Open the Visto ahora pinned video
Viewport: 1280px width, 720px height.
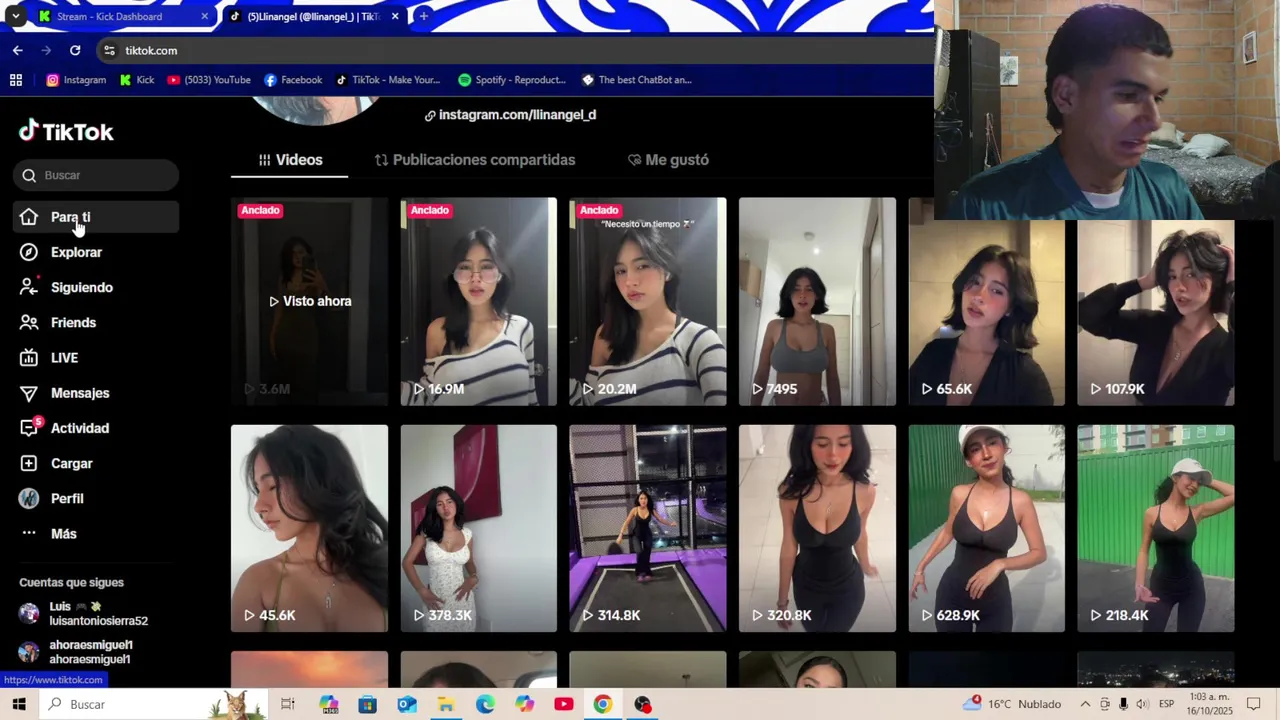tap(309, 301)
